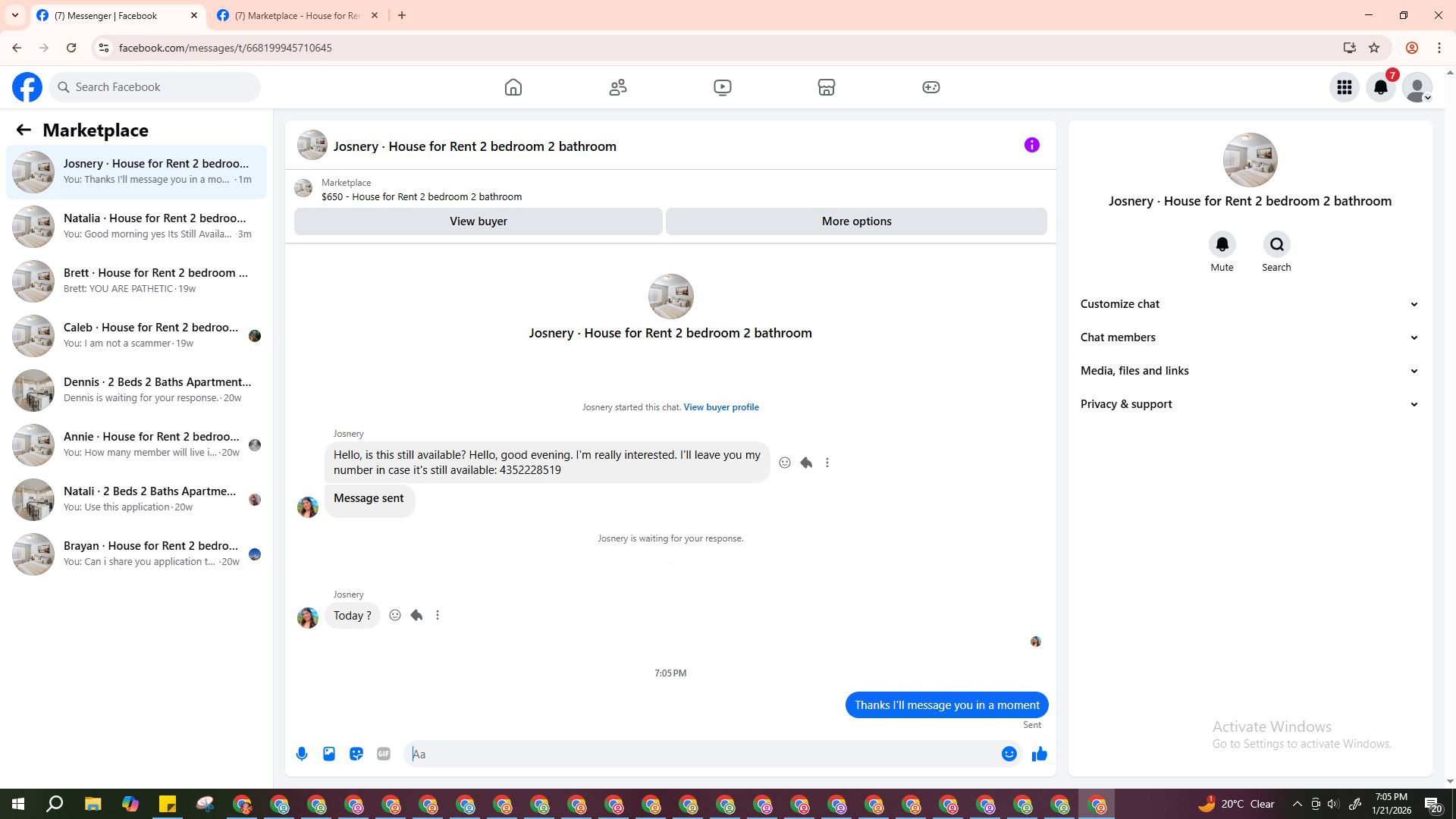1456x819 pixels.
Task: Open Marketplace from the top navigation bar
Action: click(827, 87)
